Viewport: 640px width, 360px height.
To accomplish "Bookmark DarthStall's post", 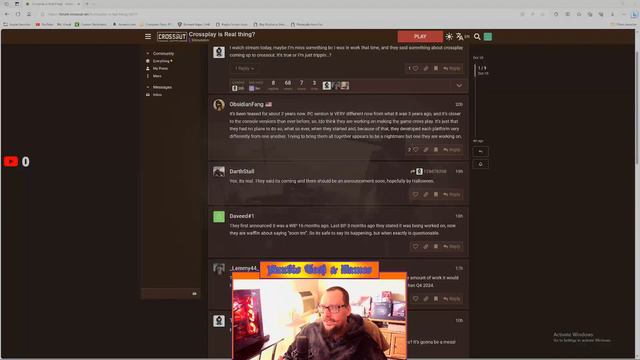I will pyautogui.click(x=436, y=195).
